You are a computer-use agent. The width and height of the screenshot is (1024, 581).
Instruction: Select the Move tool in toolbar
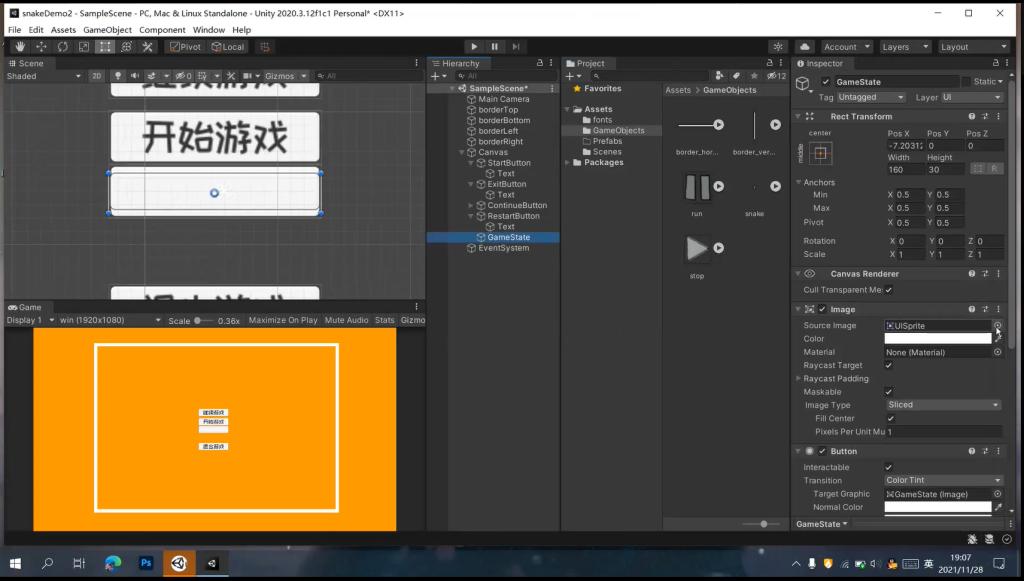pos(41,47)
